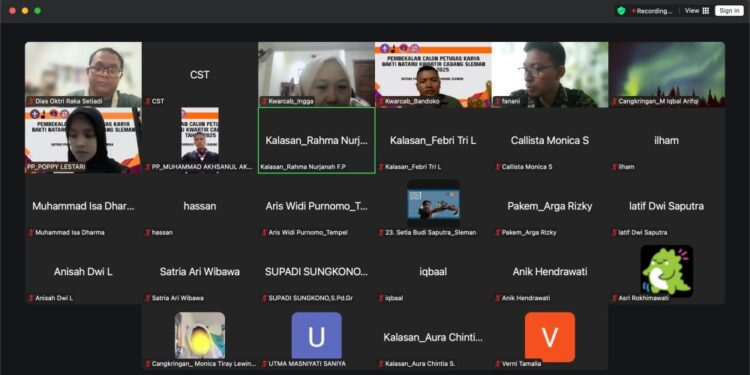The image size is (750, 375).
Task: Select Anisah Dwi L tile
Action: click(83, 271)
